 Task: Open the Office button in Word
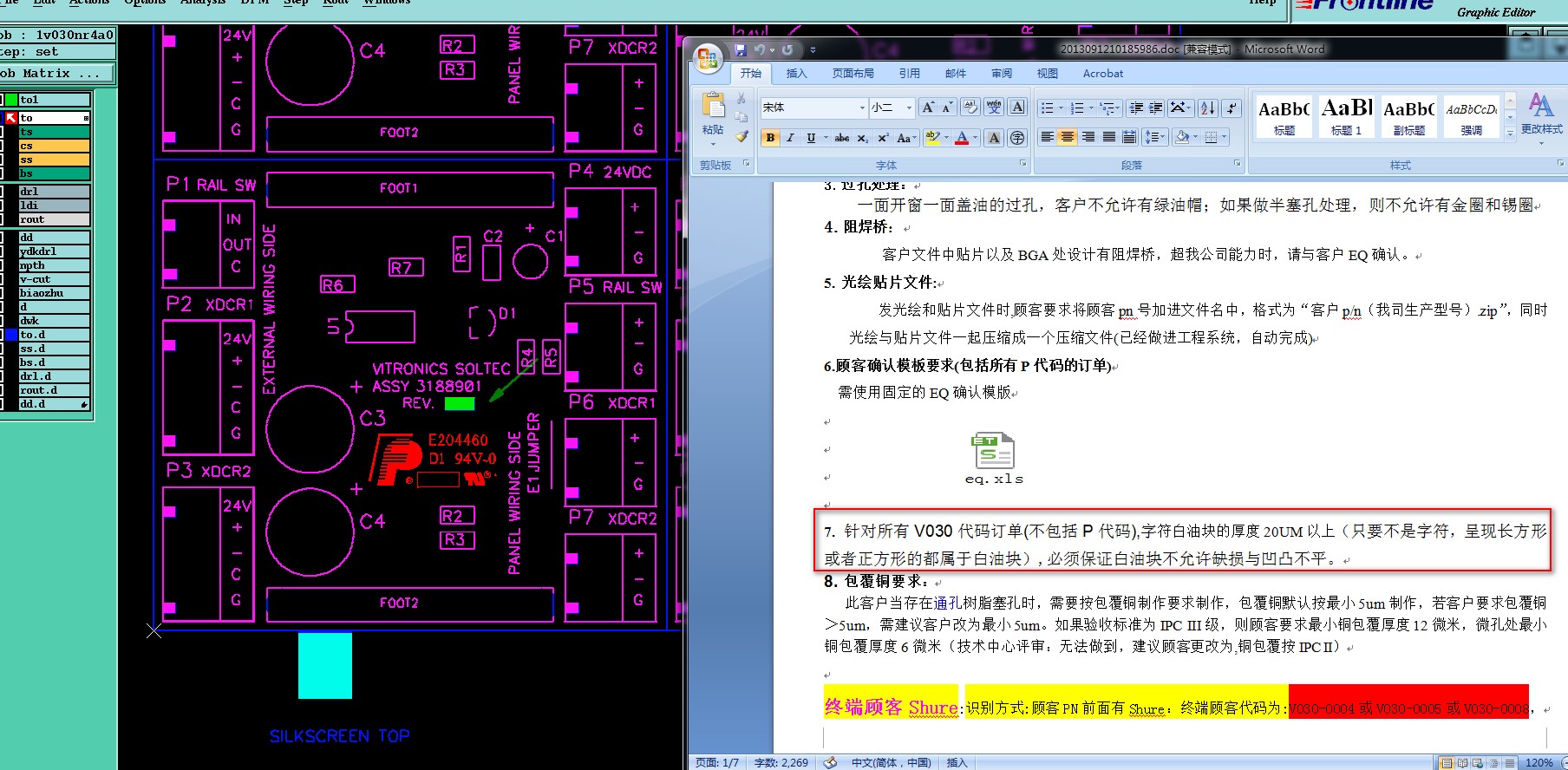tap(708, 57)
